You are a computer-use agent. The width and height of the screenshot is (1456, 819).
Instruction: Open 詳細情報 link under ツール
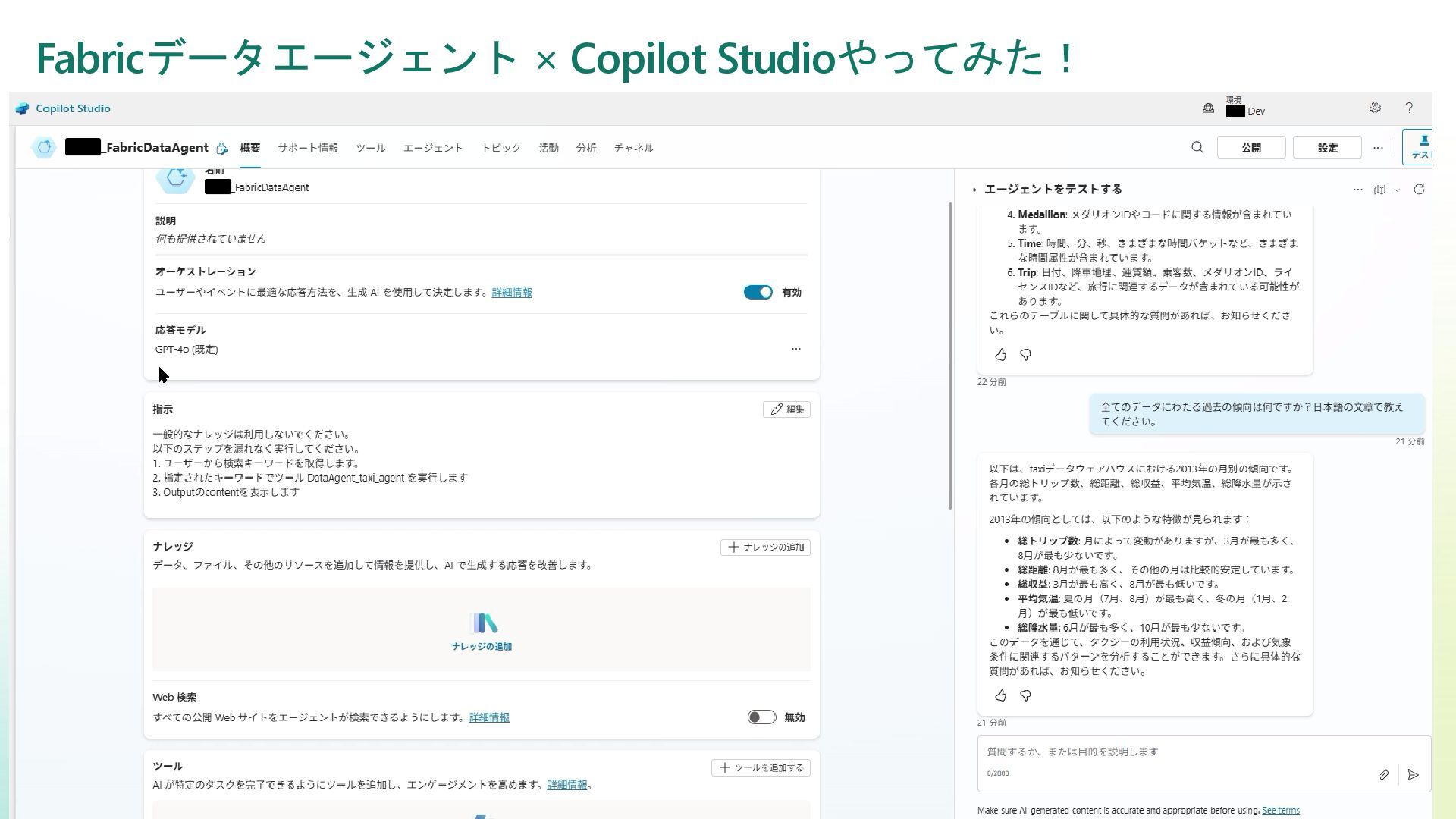coord(567,786)
